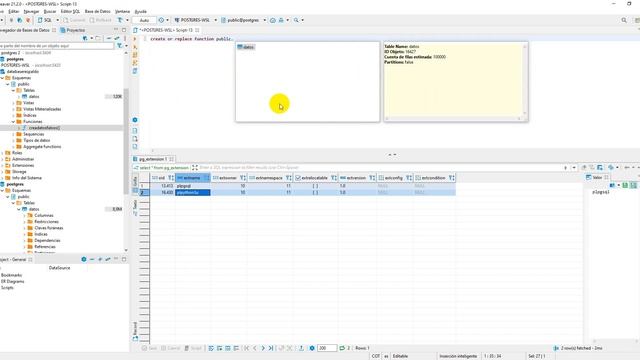Execute SQL statement arrow in editor gutter
640x360 pixels.
pyautogui.click(x=135, y=39)
